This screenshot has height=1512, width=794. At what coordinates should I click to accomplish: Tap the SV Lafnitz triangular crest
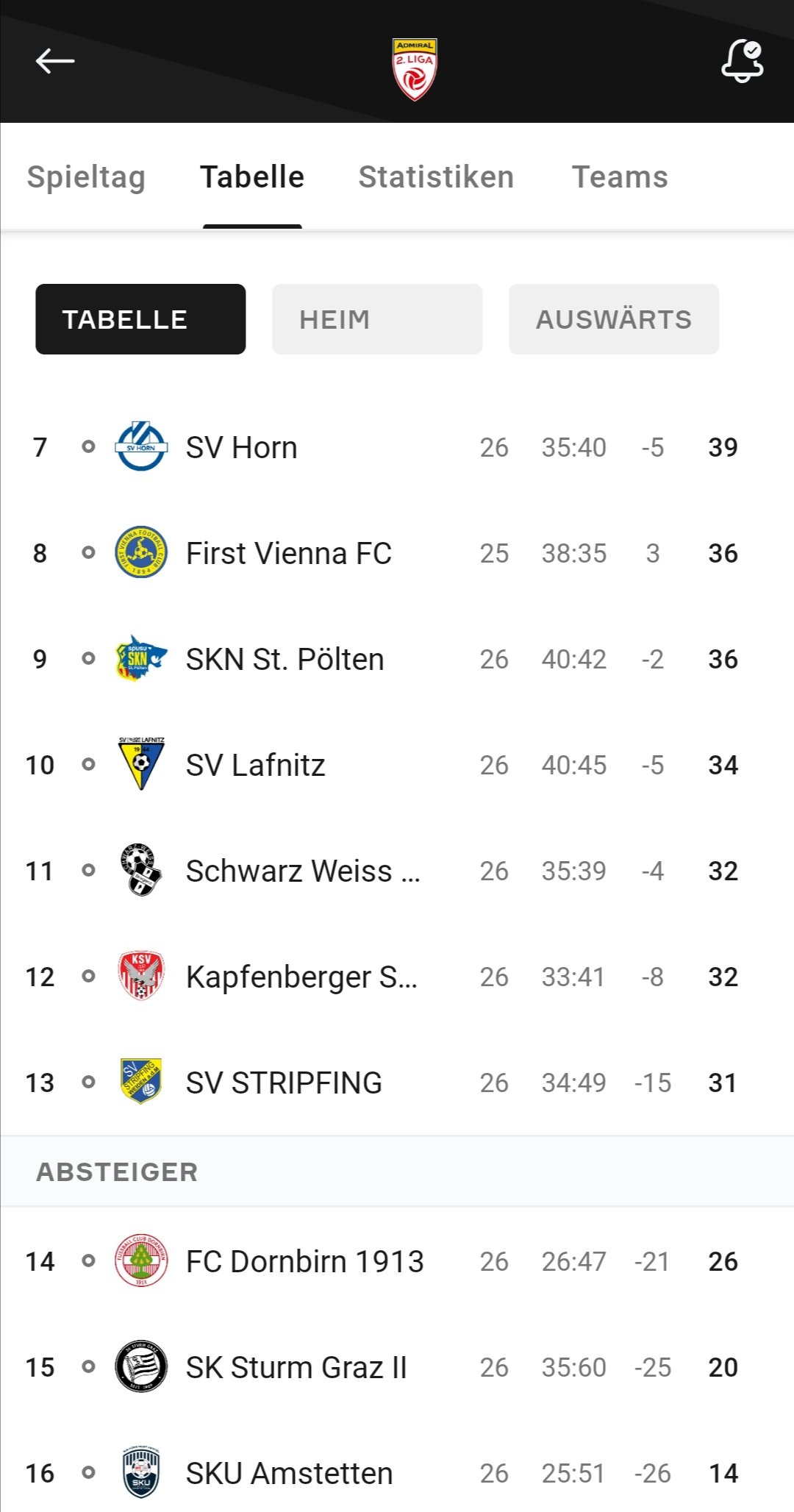(141, 764)
